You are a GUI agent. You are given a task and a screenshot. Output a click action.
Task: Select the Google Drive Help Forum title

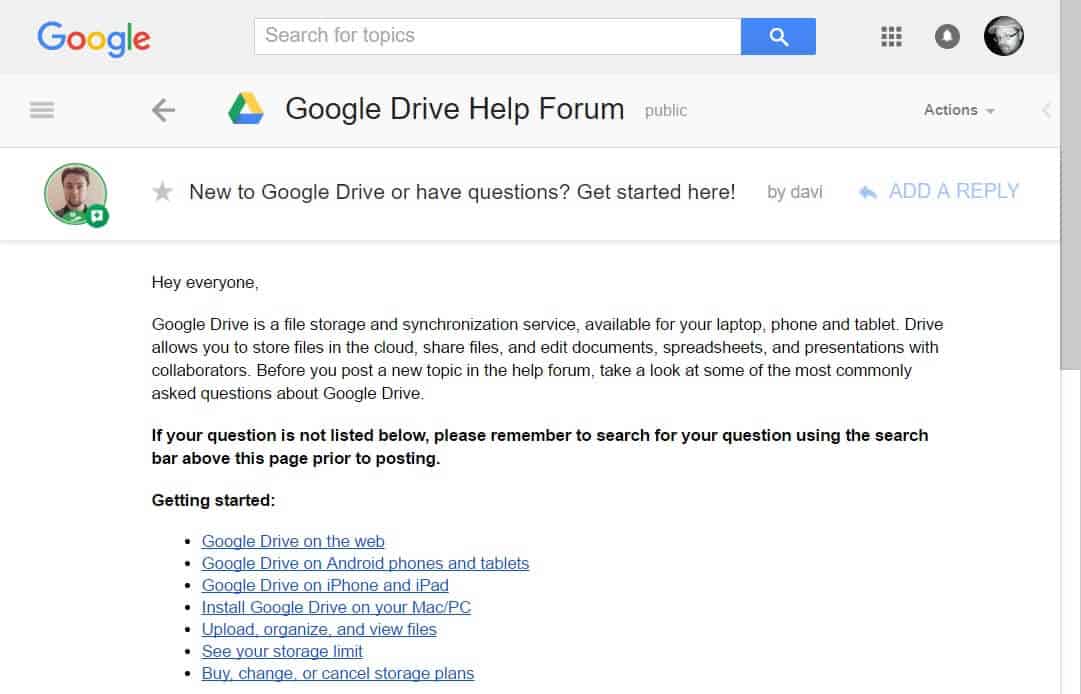453,108
